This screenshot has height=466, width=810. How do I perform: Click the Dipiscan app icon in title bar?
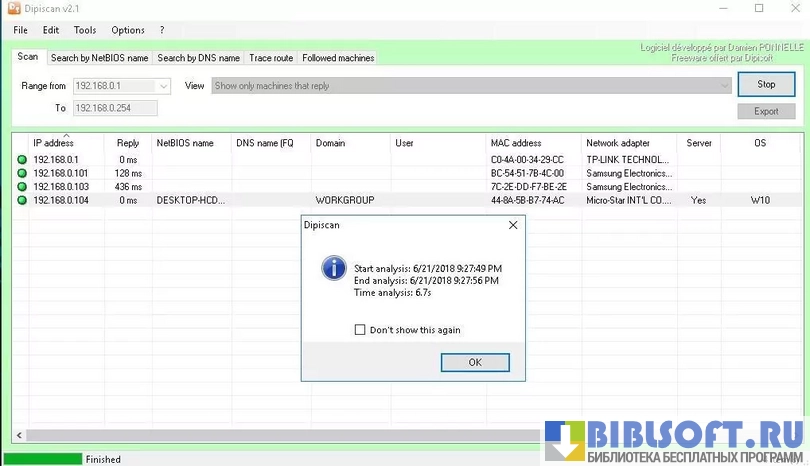pos(14,8)
